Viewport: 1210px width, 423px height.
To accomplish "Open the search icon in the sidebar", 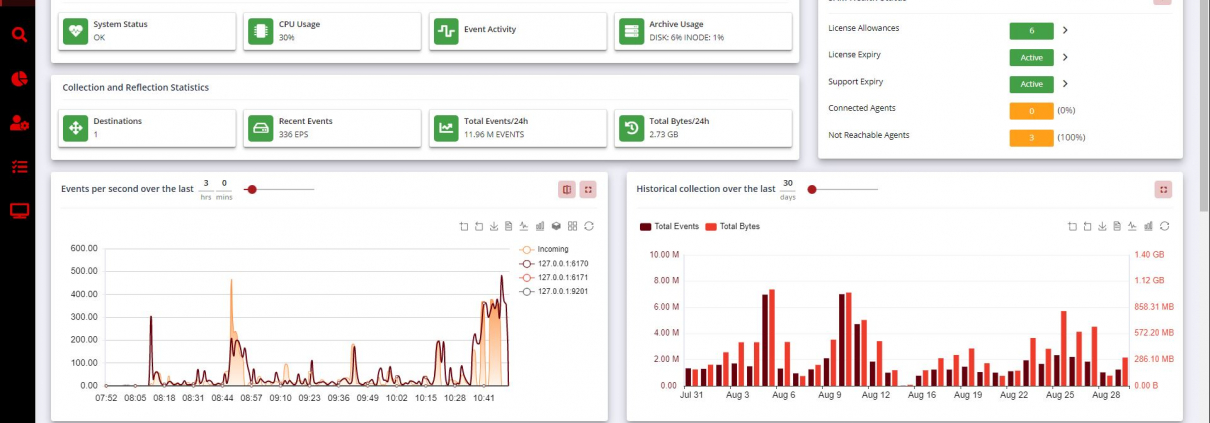I will click(18, 36).
